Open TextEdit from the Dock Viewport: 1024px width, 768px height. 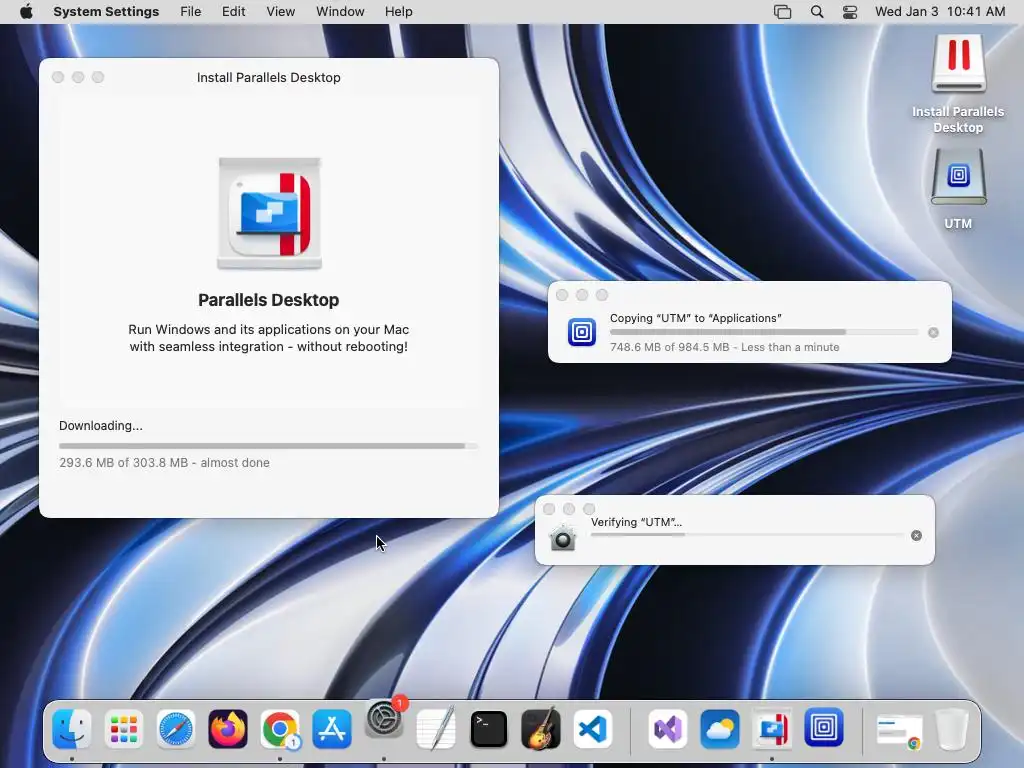click(x=436, y=728)
